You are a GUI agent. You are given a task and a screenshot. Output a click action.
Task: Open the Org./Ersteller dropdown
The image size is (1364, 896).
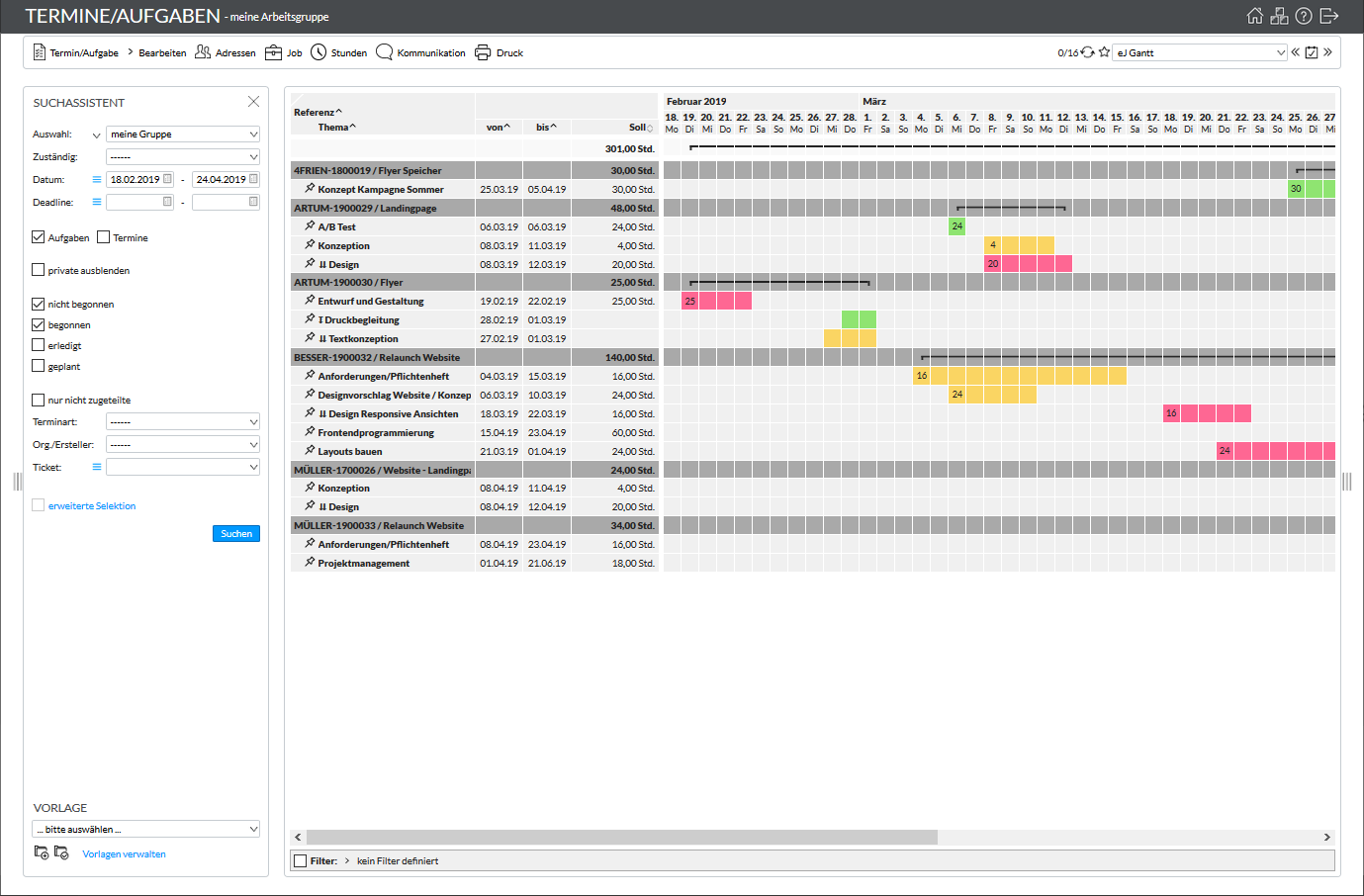pos(183,444)
